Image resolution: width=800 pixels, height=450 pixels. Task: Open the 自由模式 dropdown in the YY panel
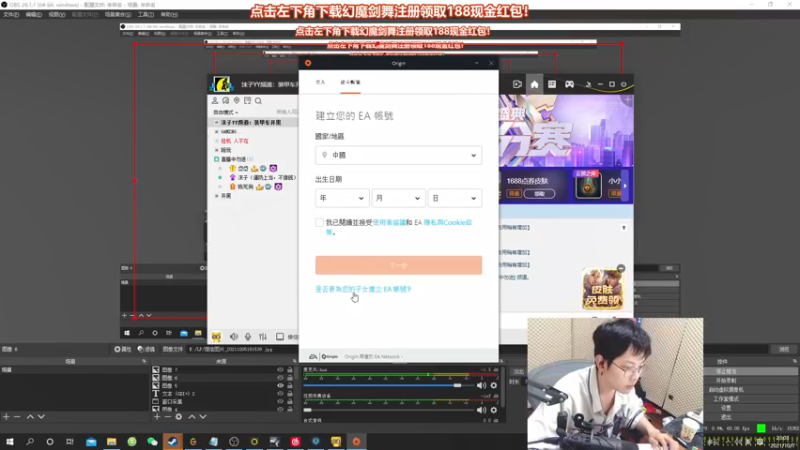click(226, 112)
